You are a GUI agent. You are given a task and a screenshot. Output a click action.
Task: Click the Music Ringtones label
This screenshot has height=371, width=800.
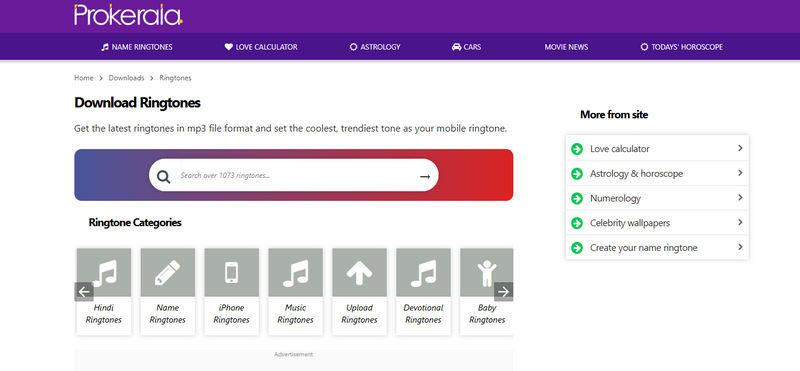[x=295, y=314]
